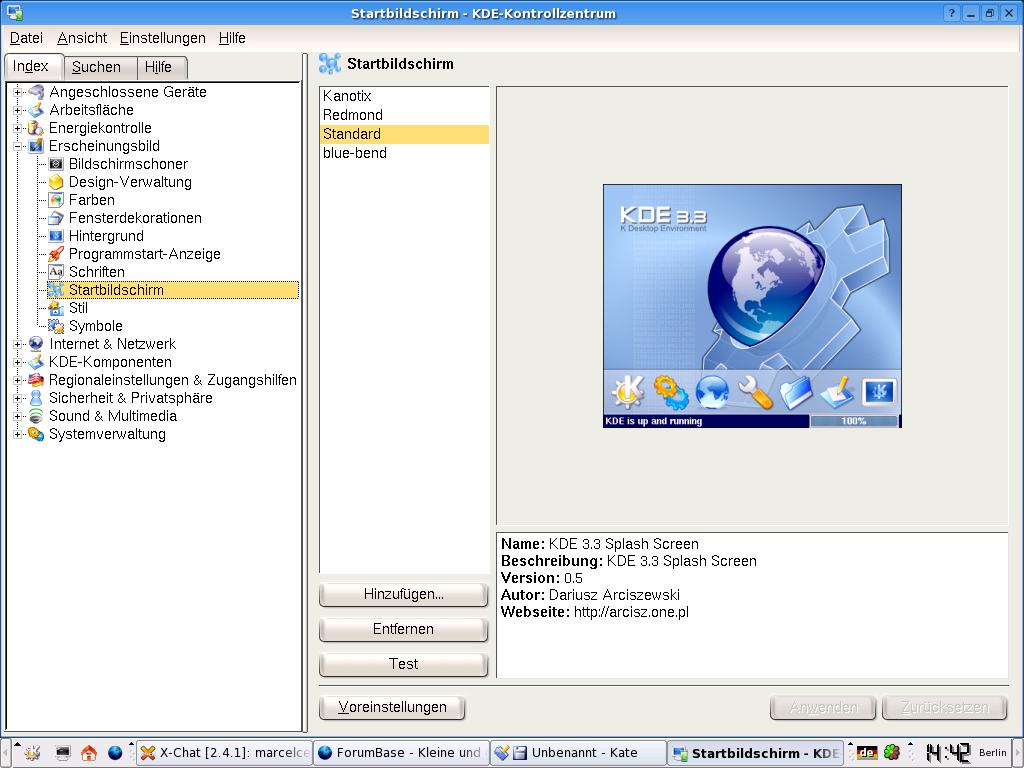1024x768 pixels.
Task: Click the Sicherheit & Privatsphäre icon
Action: pos(36,398)
